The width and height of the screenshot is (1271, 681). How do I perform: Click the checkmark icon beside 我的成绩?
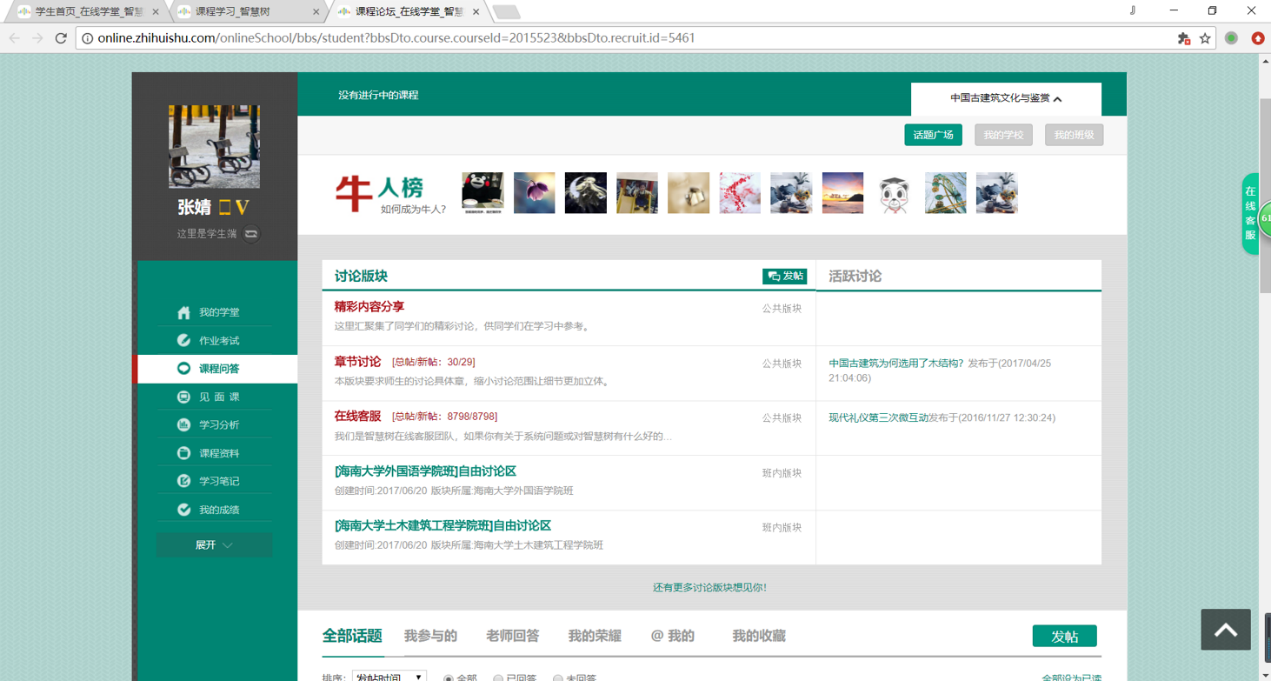184,509
